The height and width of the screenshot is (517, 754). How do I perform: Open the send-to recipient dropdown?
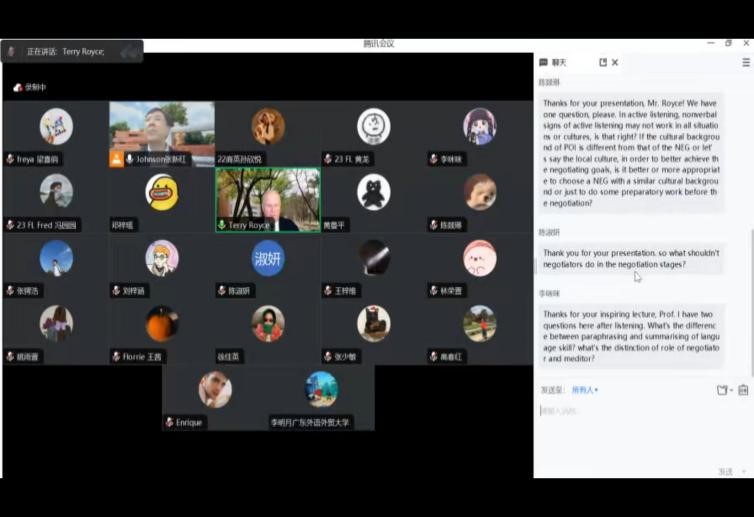coord(585,390)
